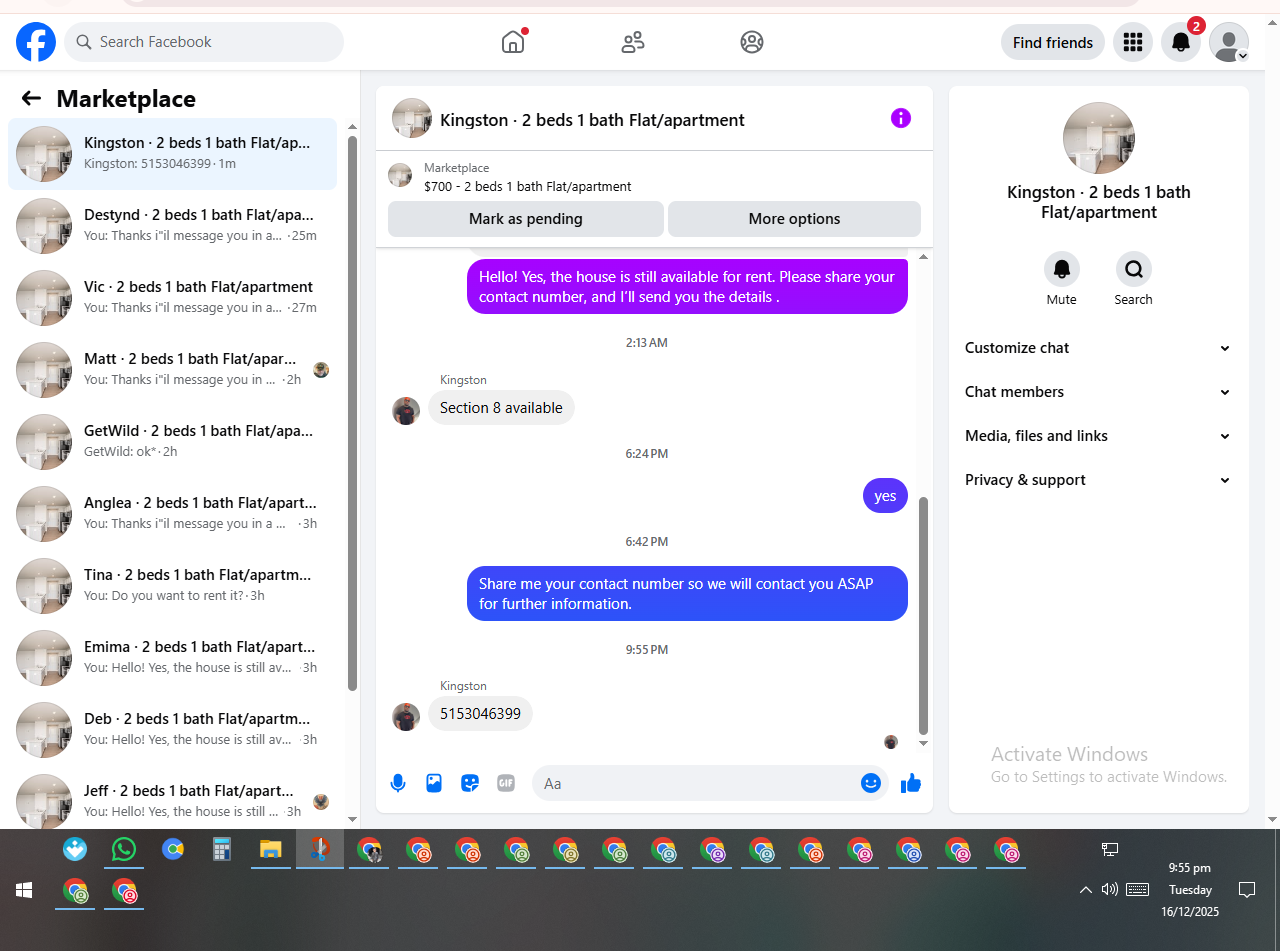The width and height of the screenshot is (1280, 951).
Task: Send a thumbs-up like
Action: tap(911, 783)
